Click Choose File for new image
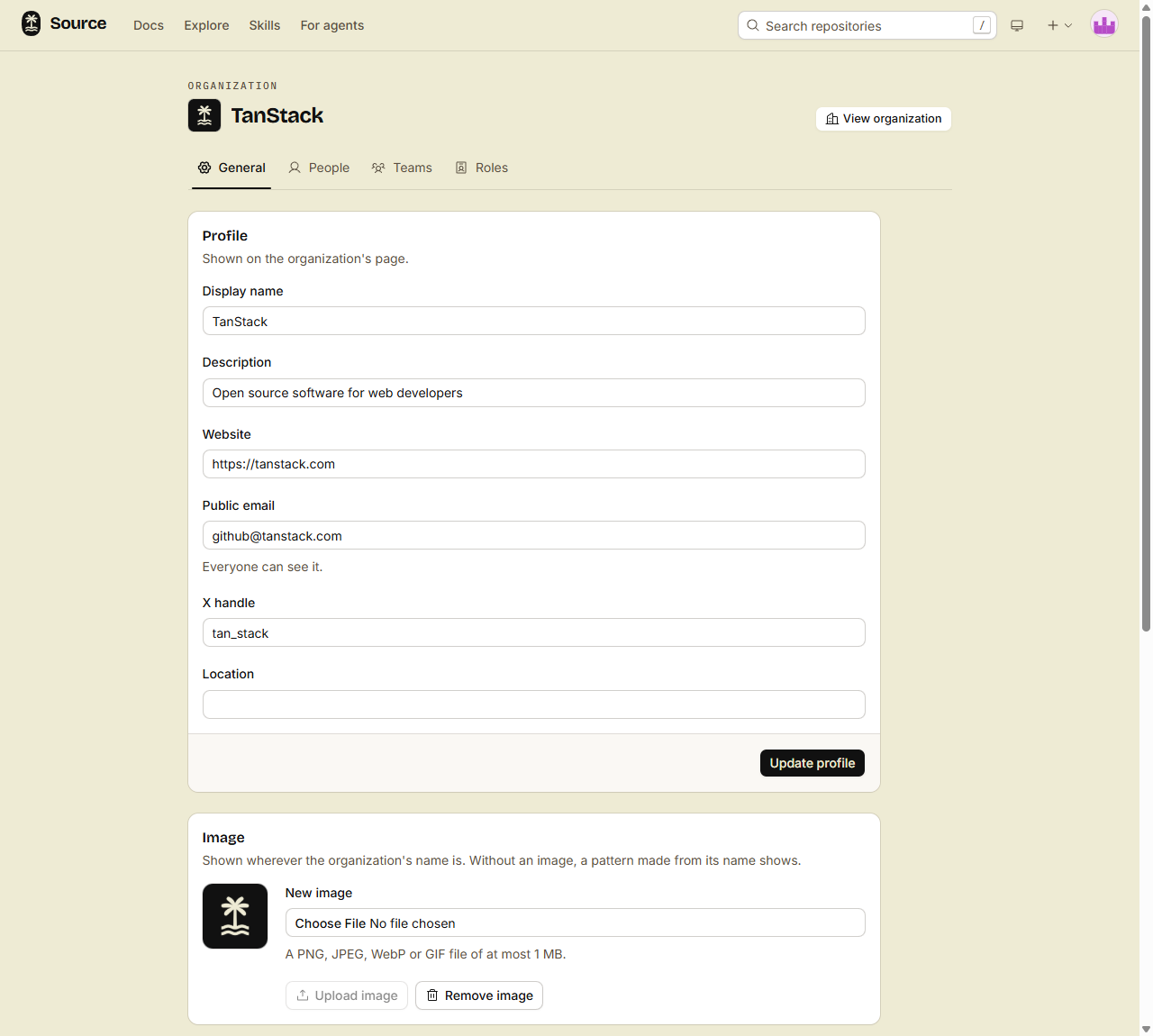The image size is (1153, 1036). 331,923
